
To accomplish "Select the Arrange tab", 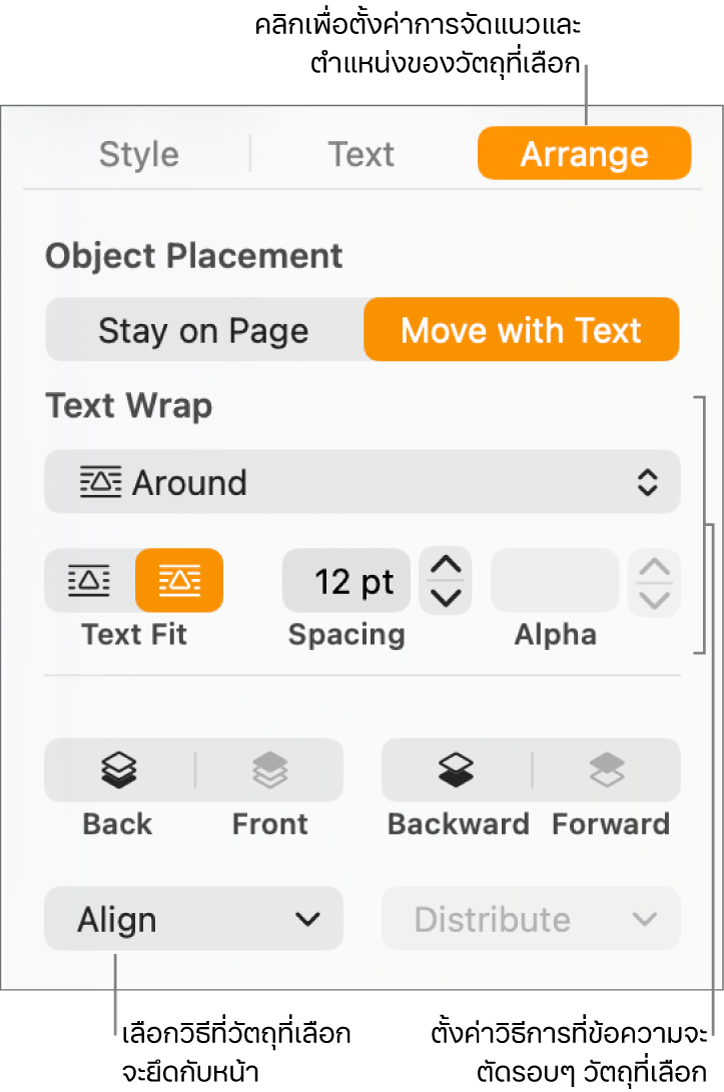I will pyautogui.click(x=584, y=154).
